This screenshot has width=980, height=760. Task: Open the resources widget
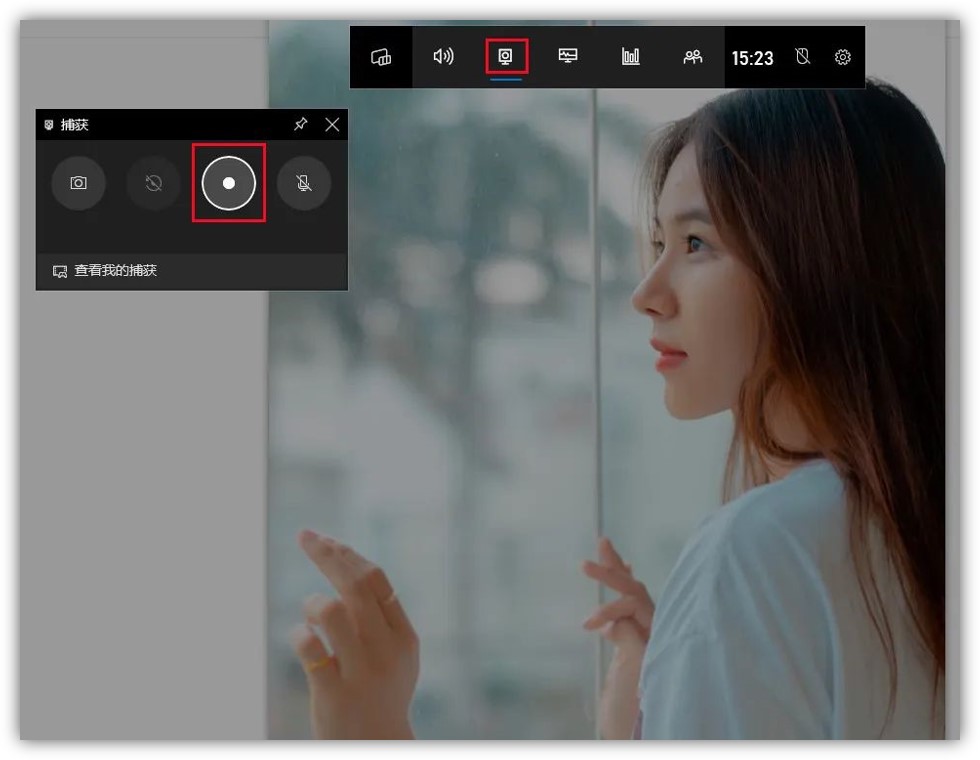568,57
